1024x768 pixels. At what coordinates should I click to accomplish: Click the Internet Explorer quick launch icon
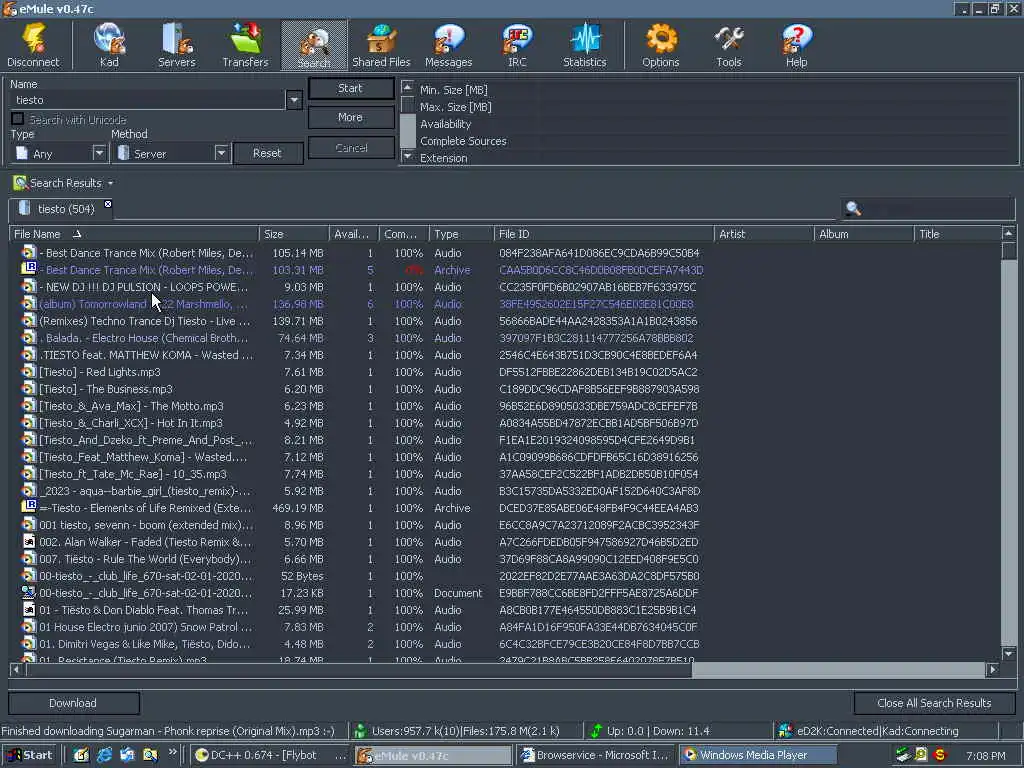click(104, 755)
